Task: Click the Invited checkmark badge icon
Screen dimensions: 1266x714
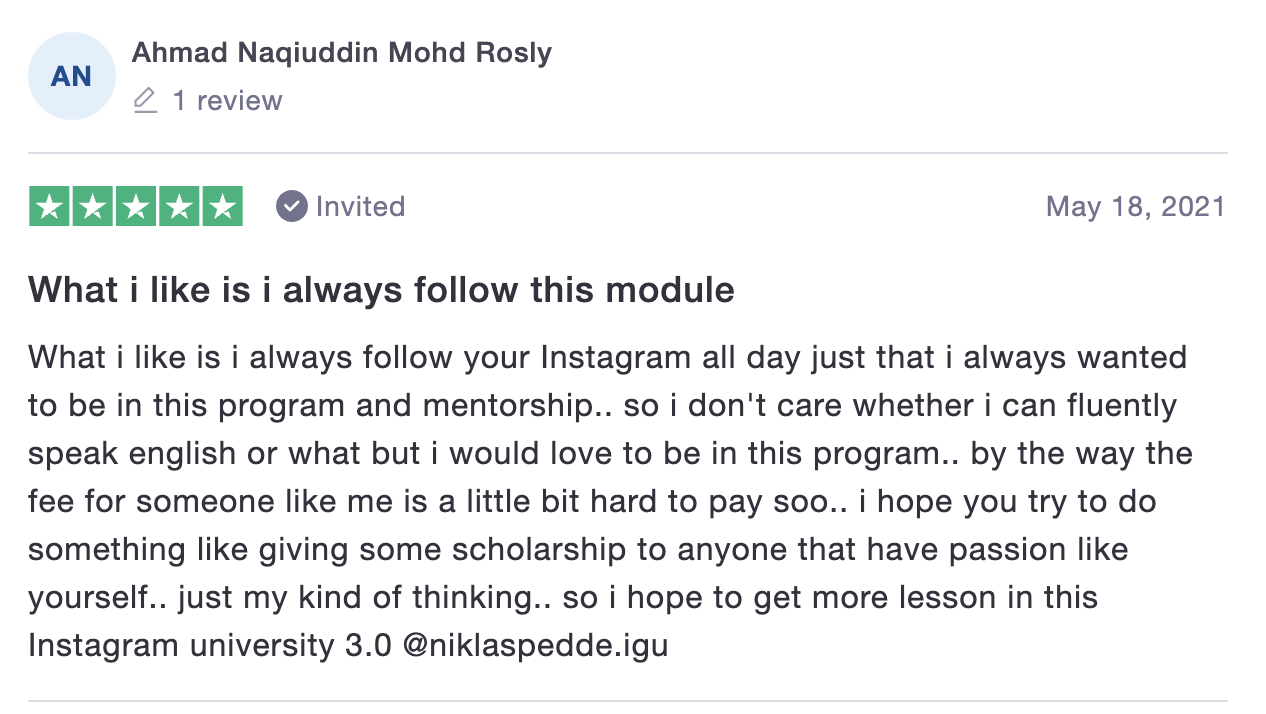Action: pyautogui.click(x=291, y=207)
